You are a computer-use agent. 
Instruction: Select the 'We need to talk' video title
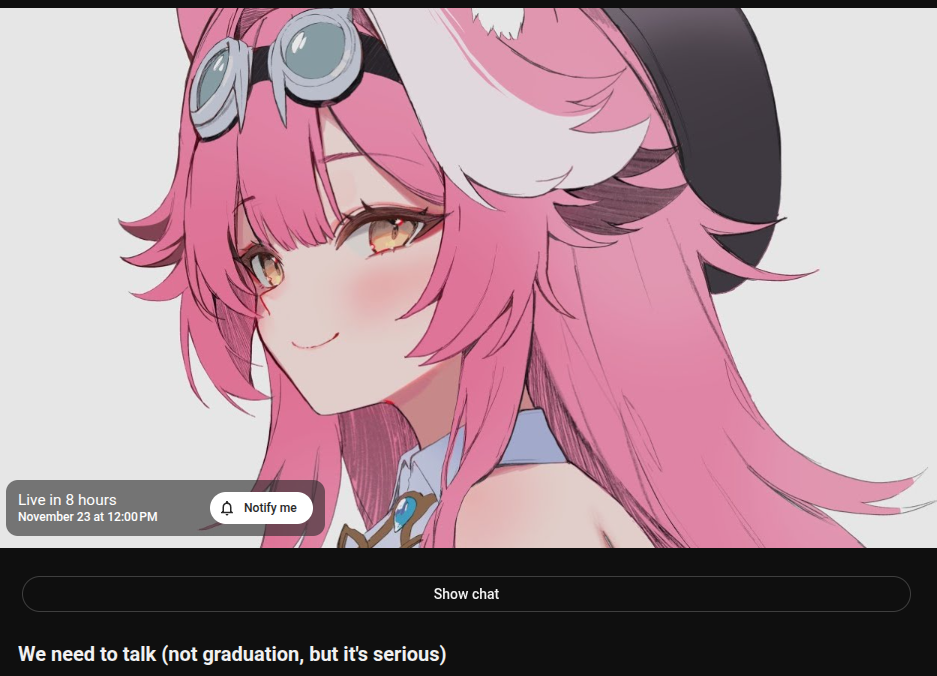[x=232, y=654]
